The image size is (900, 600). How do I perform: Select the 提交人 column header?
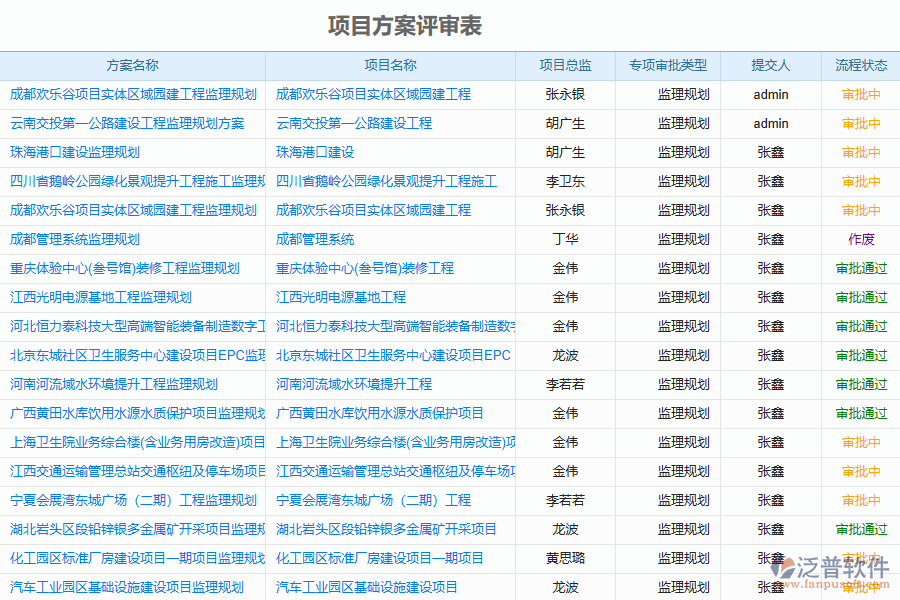[771, 65]
